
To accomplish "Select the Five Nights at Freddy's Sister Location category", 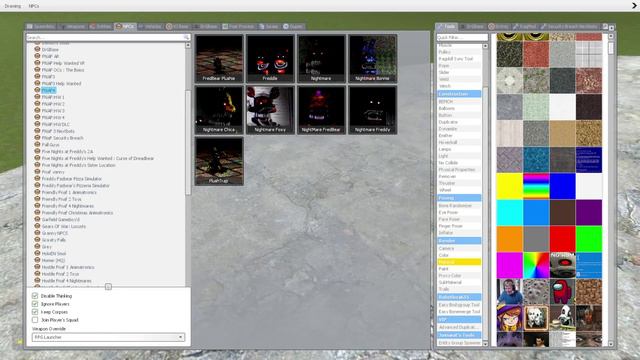I will click(x=78, y=165).
